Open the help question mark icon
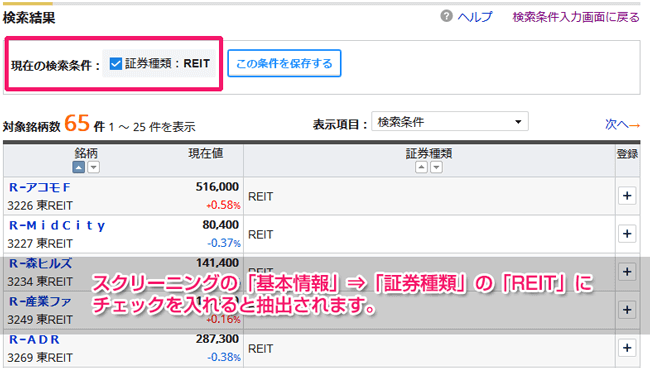This screenshot has width=650, height=368. click(x=446, y=16)
